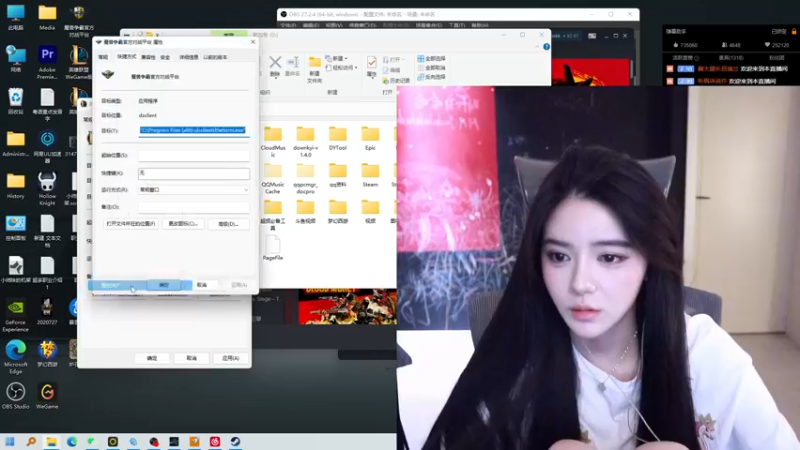The width and height of the screenshot is (800, 450).
Task: Expand Open (打开) dropdown in Explorer ribbon
Action: click(x=393, y=60)
